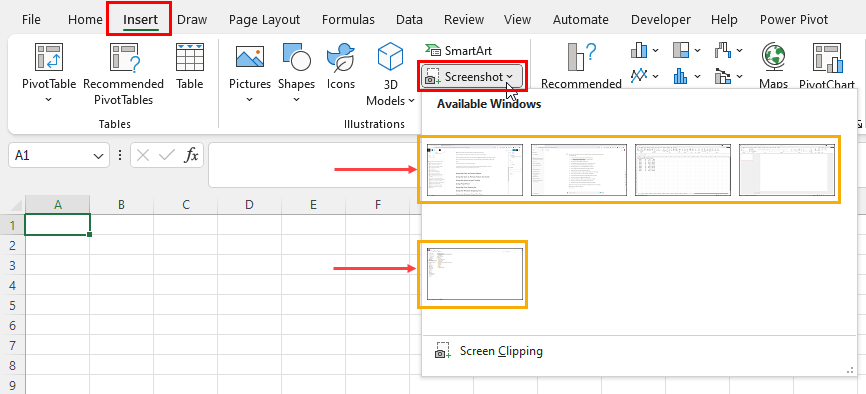Open the Shapes gallery dropdown
Viewport: 866px width, 394px height.
click(x=296, y=100)
